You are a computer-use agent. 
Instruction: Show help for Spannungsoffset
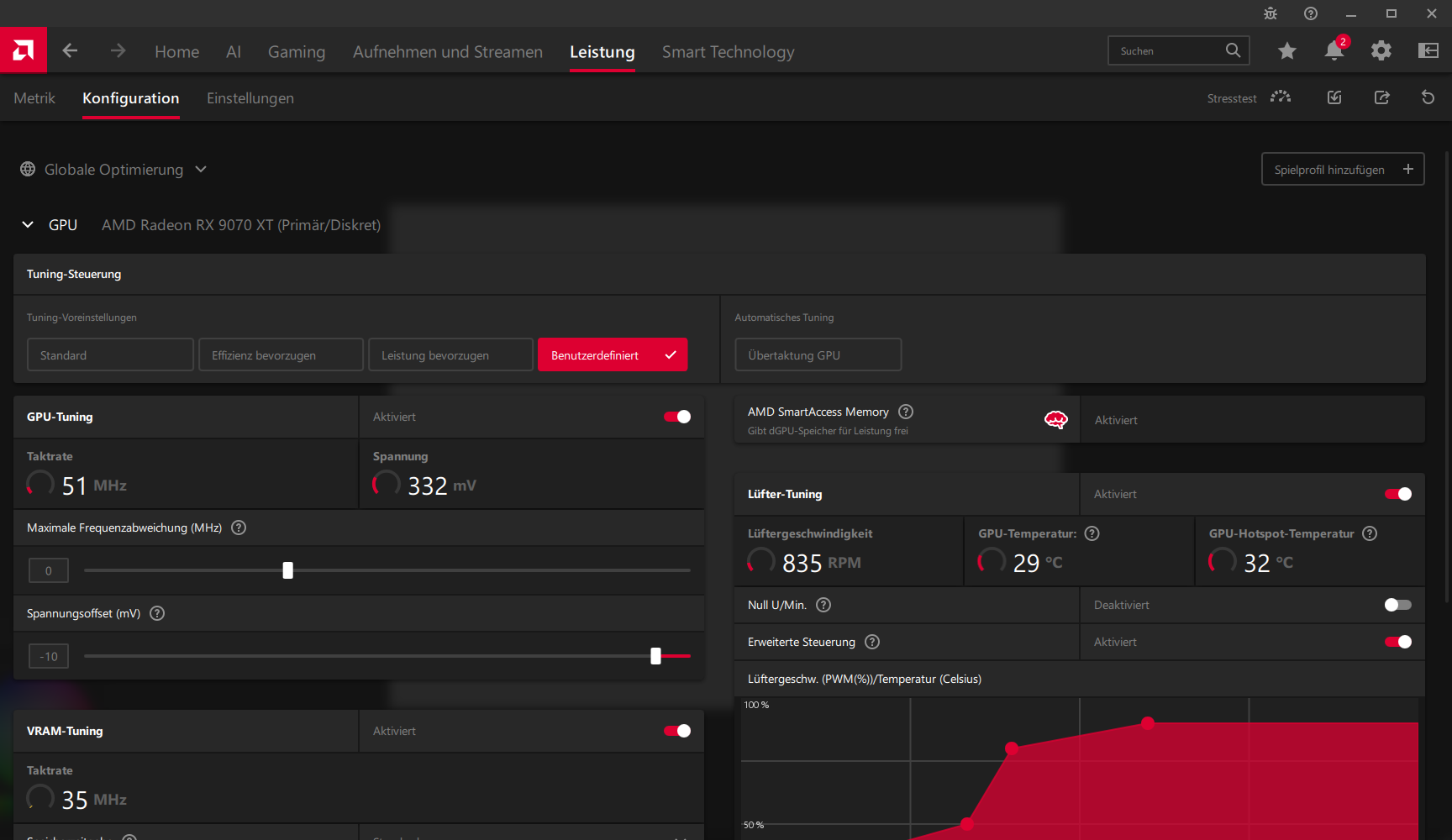point(157,613)
